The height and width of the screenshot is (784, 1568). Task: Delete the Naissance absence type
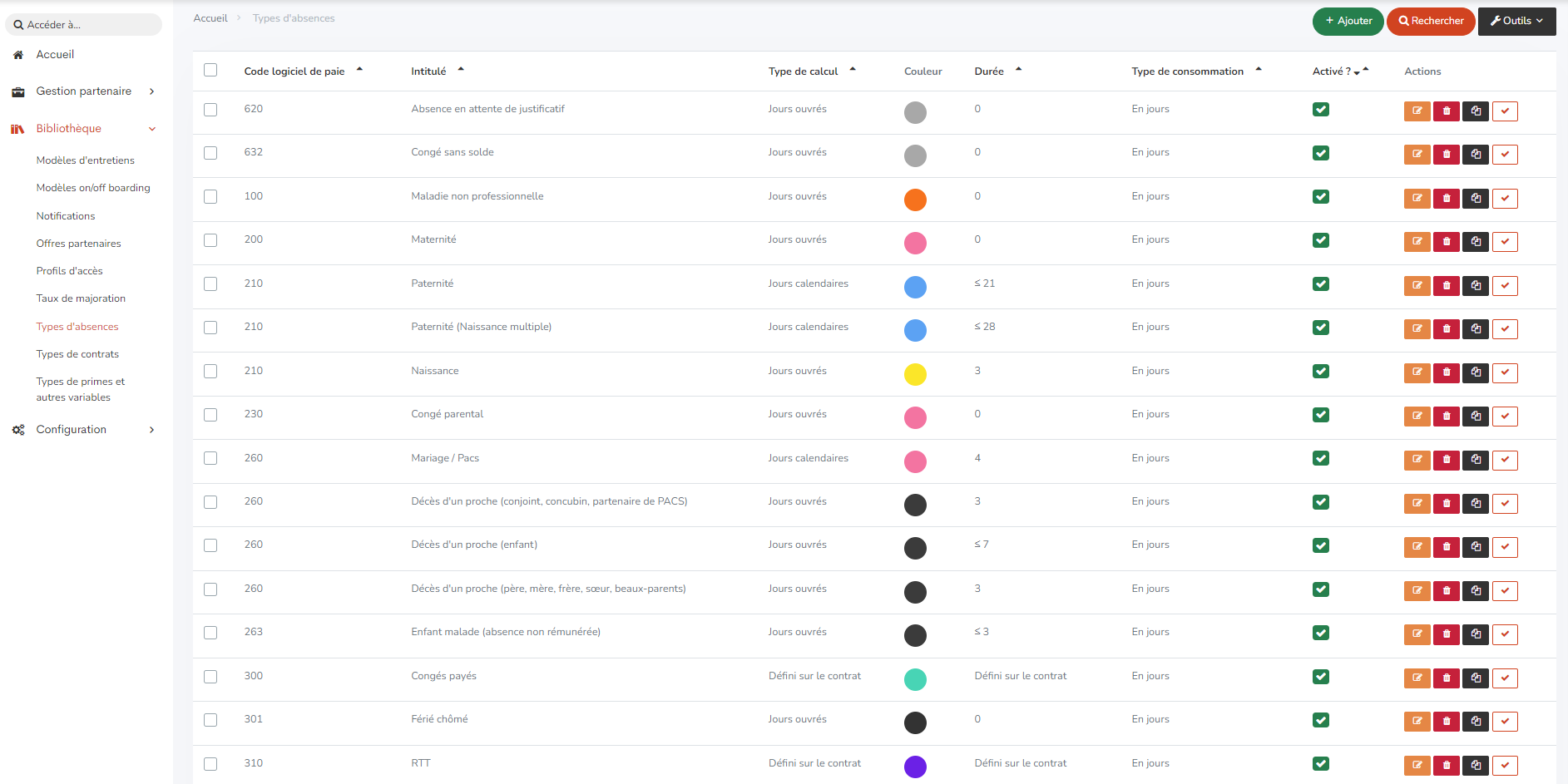coord(1446,373)
